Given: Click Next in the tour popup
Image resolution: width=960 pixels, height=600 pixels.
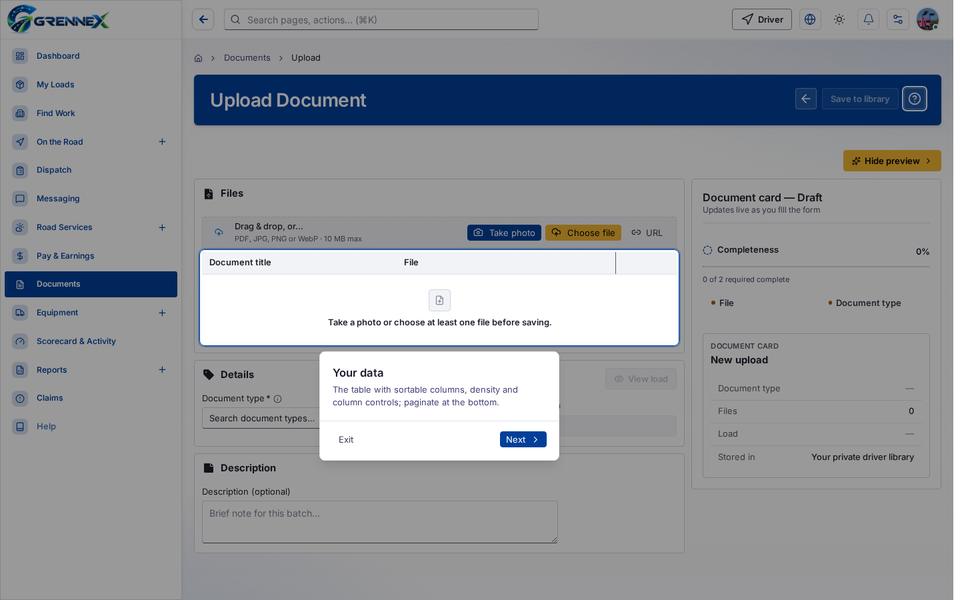Looking at the screenshot, I should [x=523, y=440].
